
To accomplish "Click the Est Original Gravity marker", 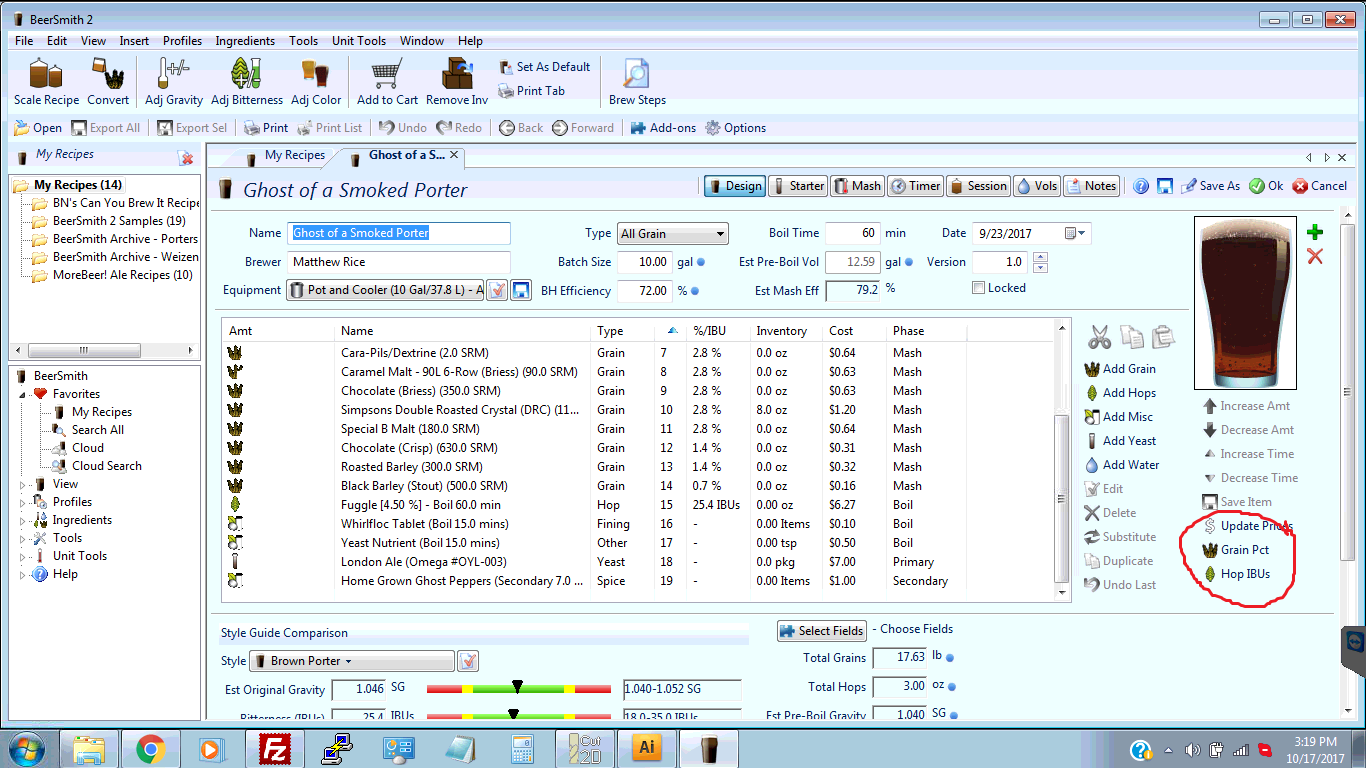I will pyautogui.click(x=517, y=686).
